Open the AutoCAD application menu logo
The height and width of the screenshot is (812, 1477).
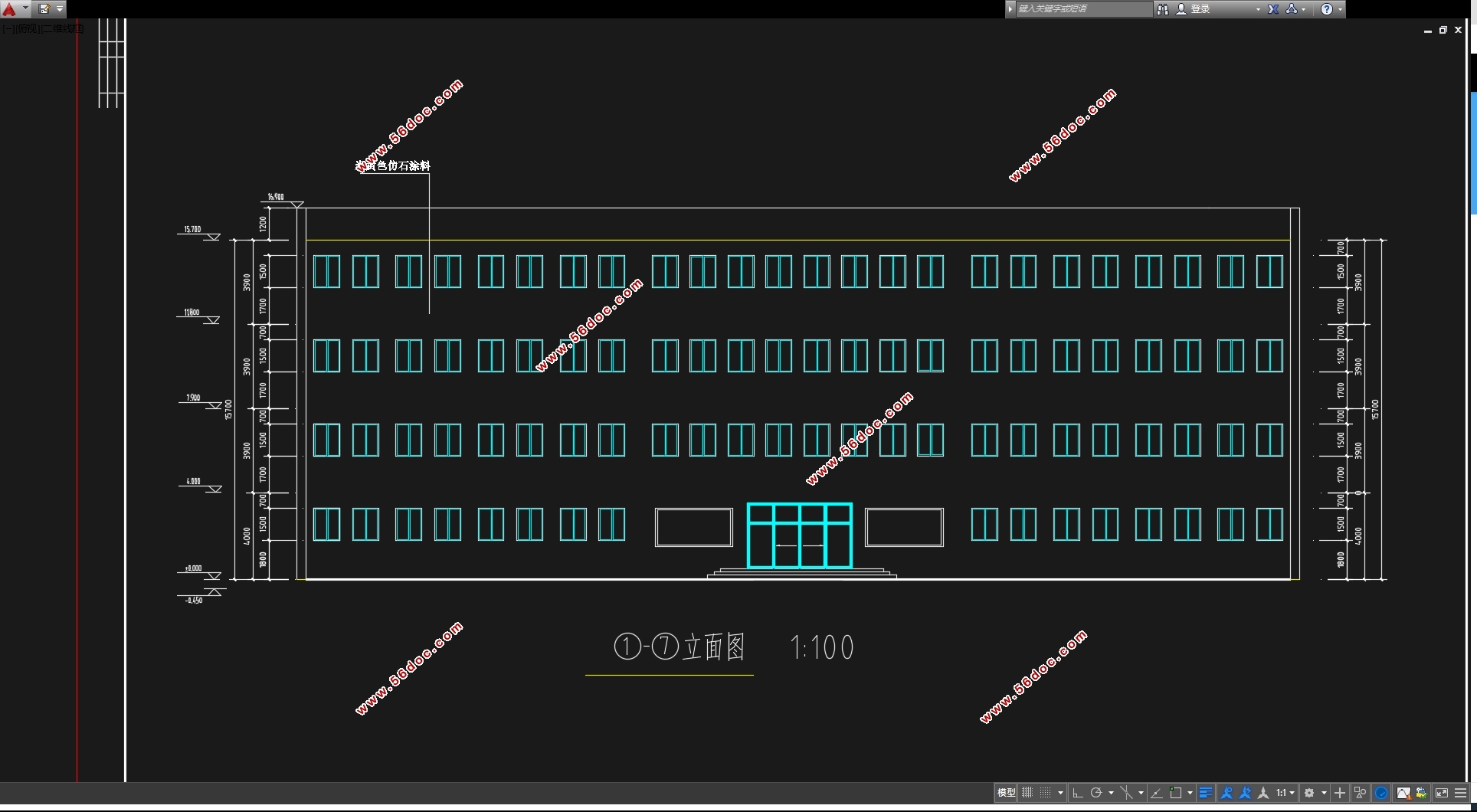10,9
